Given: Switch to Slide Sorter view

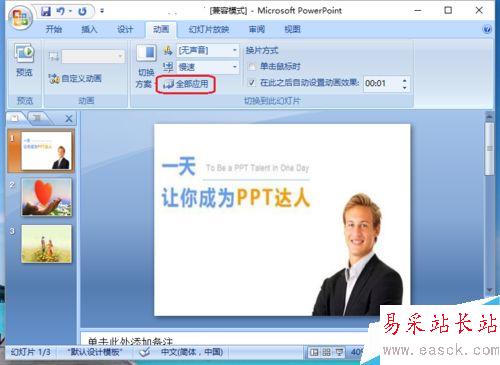Looking at the screenshot, I should (x=326, y=352).
